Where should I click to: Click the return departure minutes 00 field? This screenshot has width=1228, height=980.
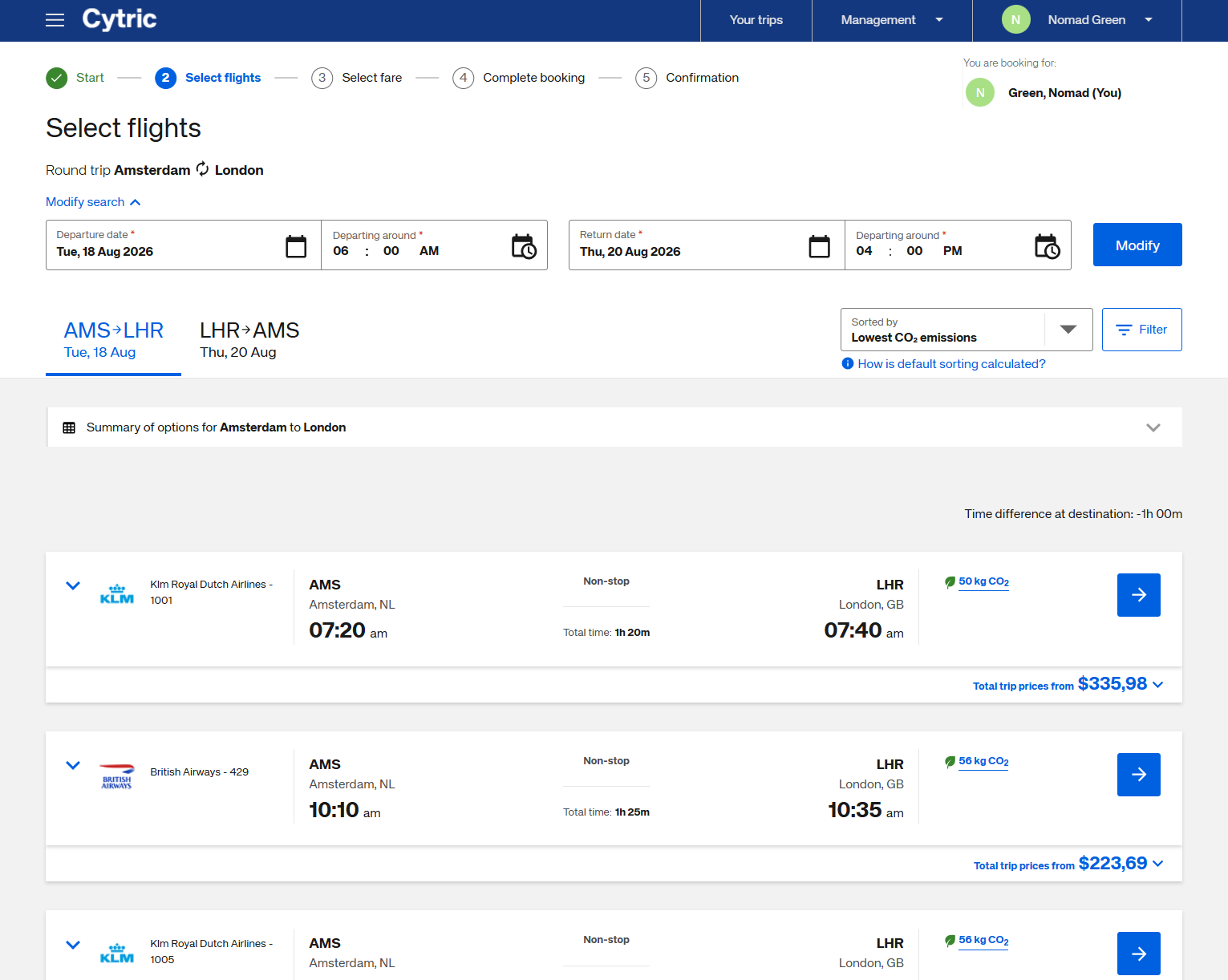(x=914, y=251)
